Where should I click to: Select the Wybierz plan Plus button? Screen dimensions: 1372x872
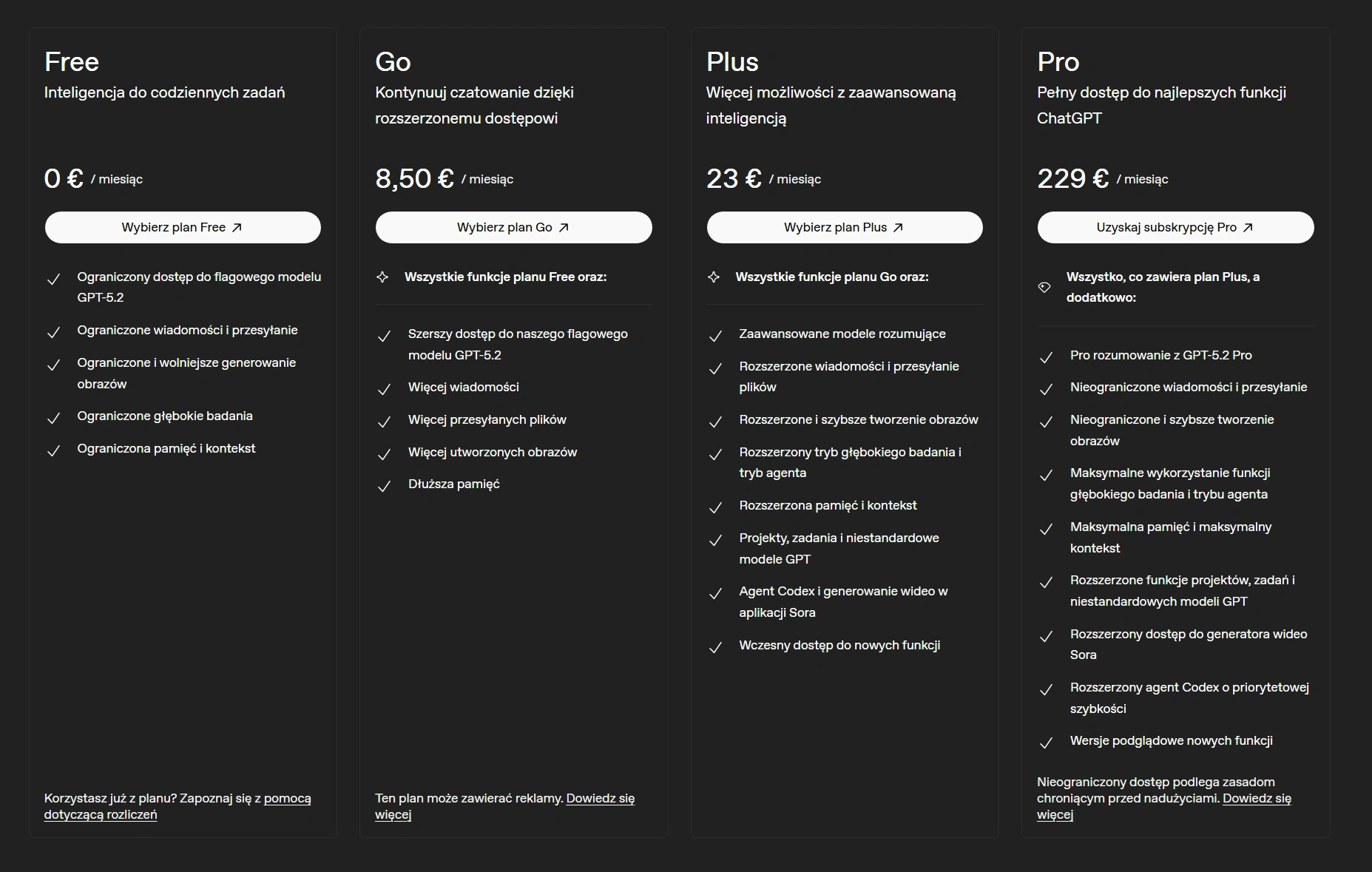pyautogui.click(x=844, y=228)
